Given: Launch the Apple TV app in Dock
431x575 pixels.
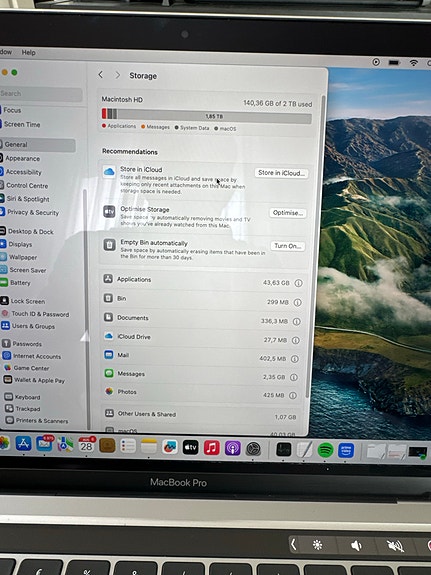Looking at the screenshot, I should (x=190, y=447).
